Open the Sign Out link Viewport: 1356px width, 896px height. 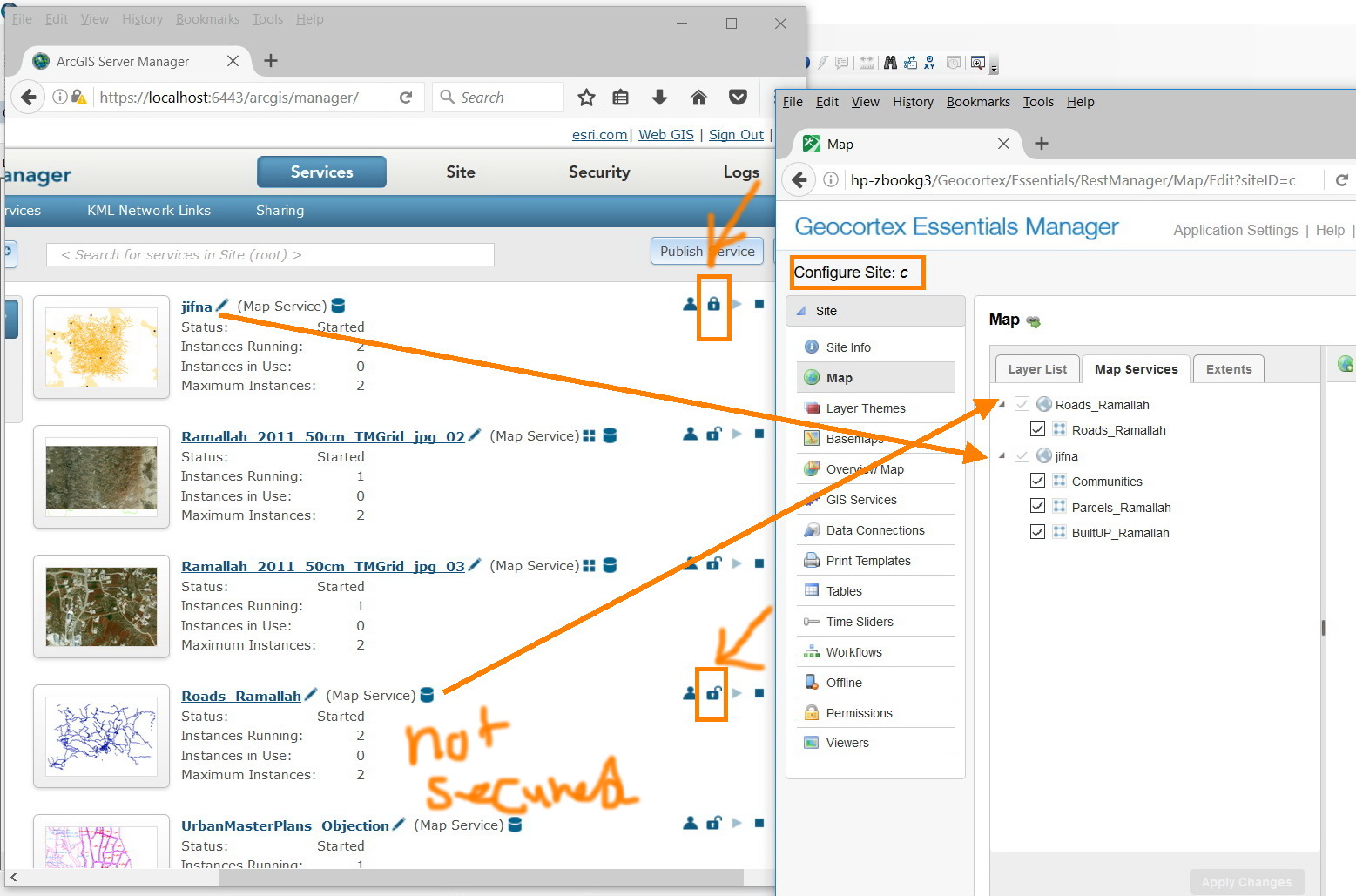[736, 135]
